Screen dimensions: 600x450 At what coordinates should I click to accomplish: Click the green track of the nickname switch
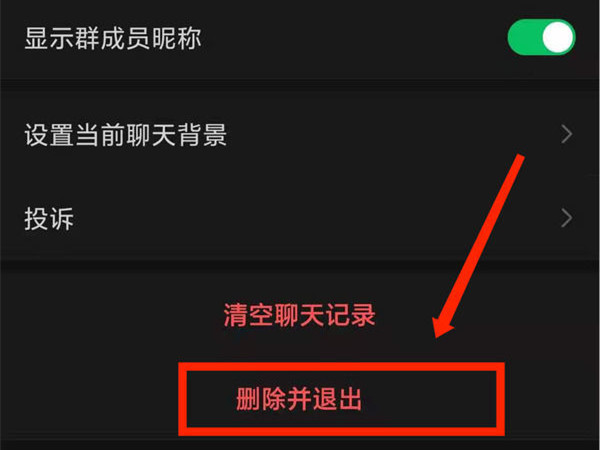524,37
